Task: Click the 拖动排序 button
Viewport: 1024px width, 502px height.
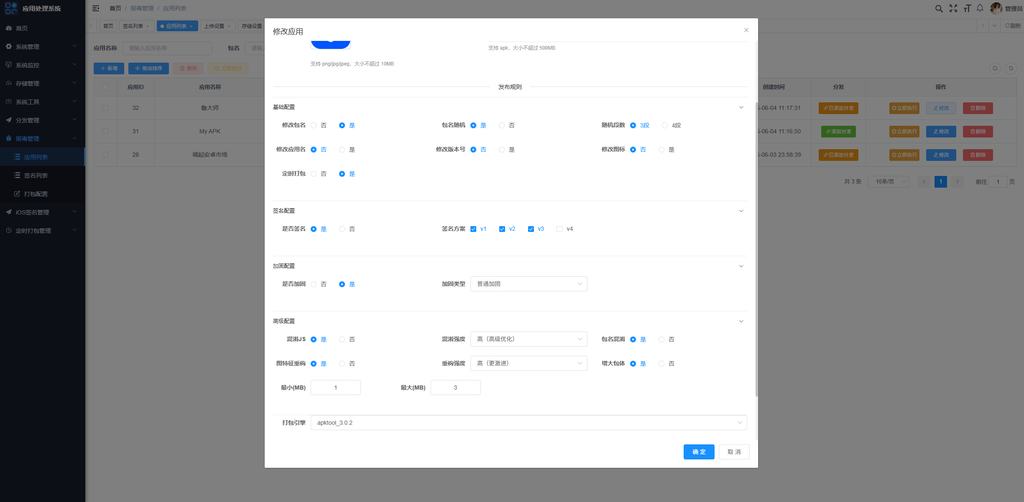Action: click(x=149, y=69)
